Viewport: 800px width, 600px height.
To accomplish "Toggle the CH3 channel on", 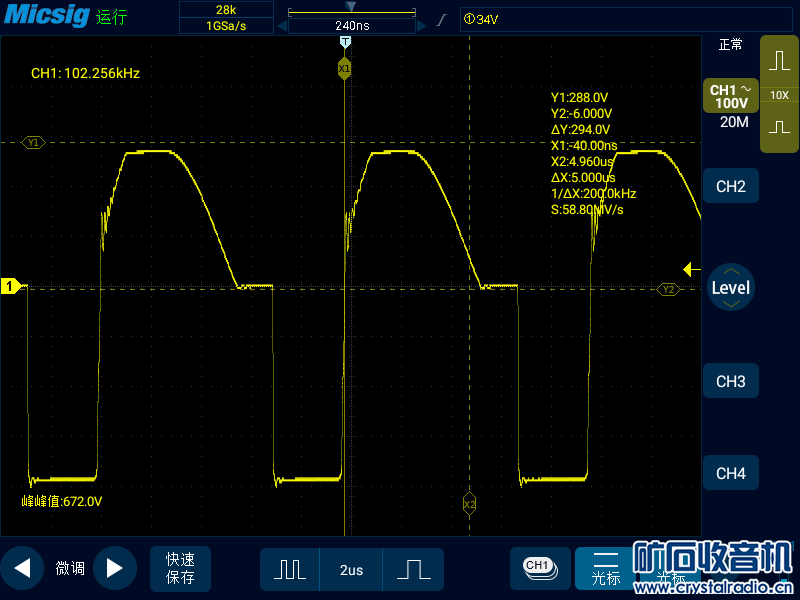I will click(x=731, y=382).
